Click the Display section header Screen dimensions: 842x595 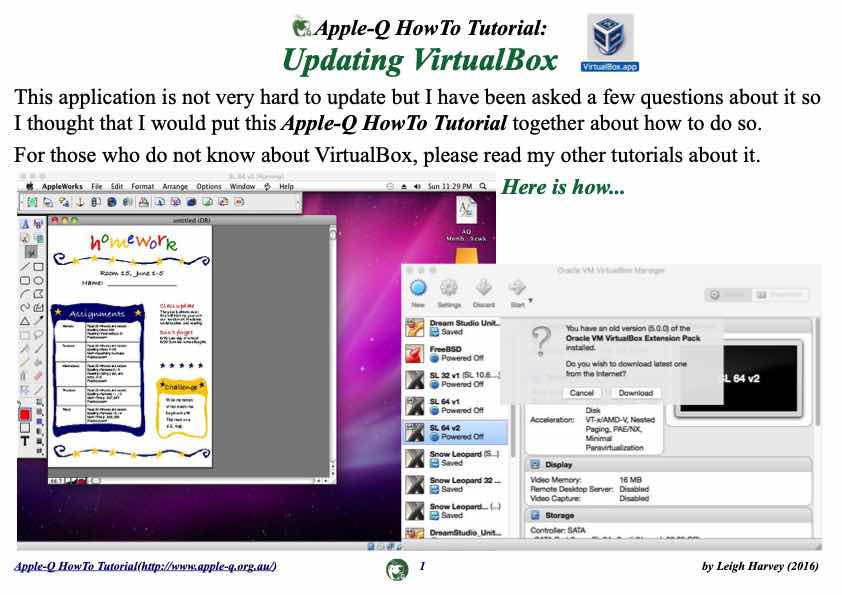coord(669,465)
